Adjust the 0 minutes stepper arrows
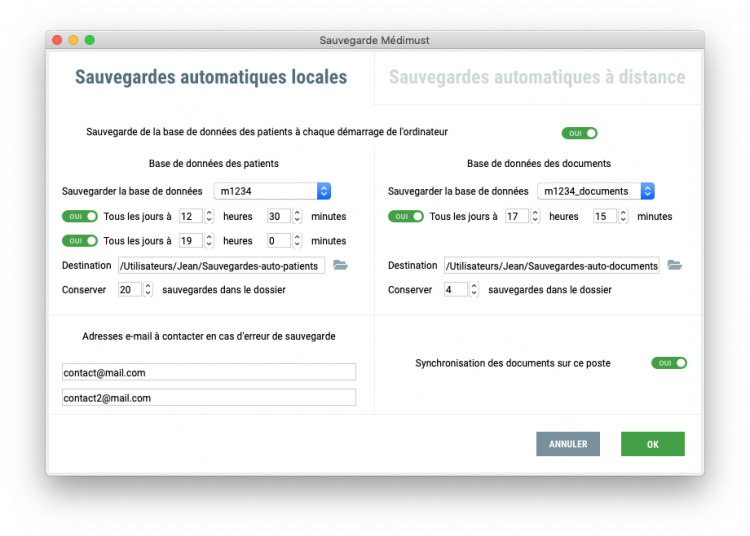Viewport: 750px width, 536px height. [x=297, y=241]
